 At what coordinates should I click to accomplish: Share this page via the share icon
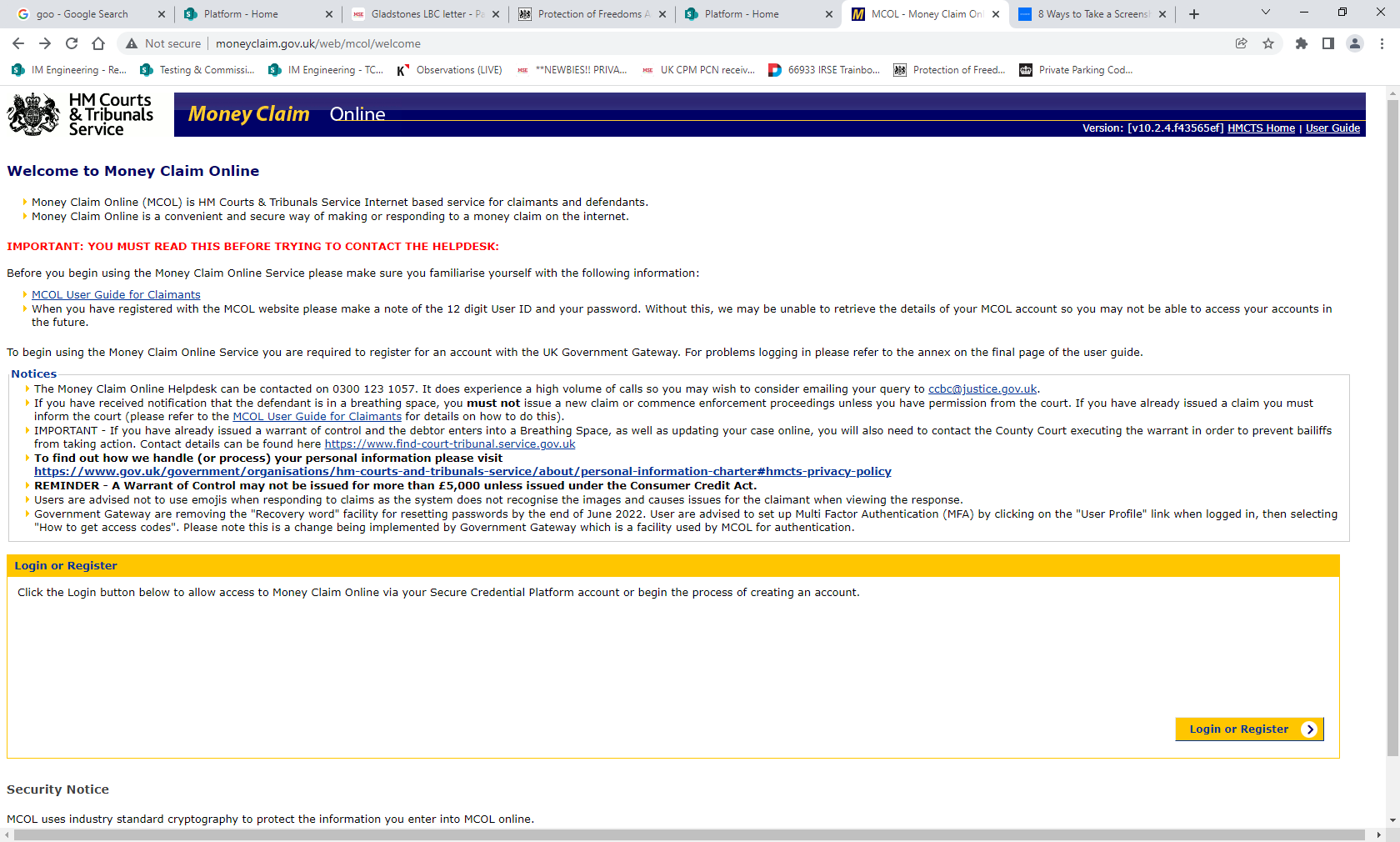coord(1242,43)
